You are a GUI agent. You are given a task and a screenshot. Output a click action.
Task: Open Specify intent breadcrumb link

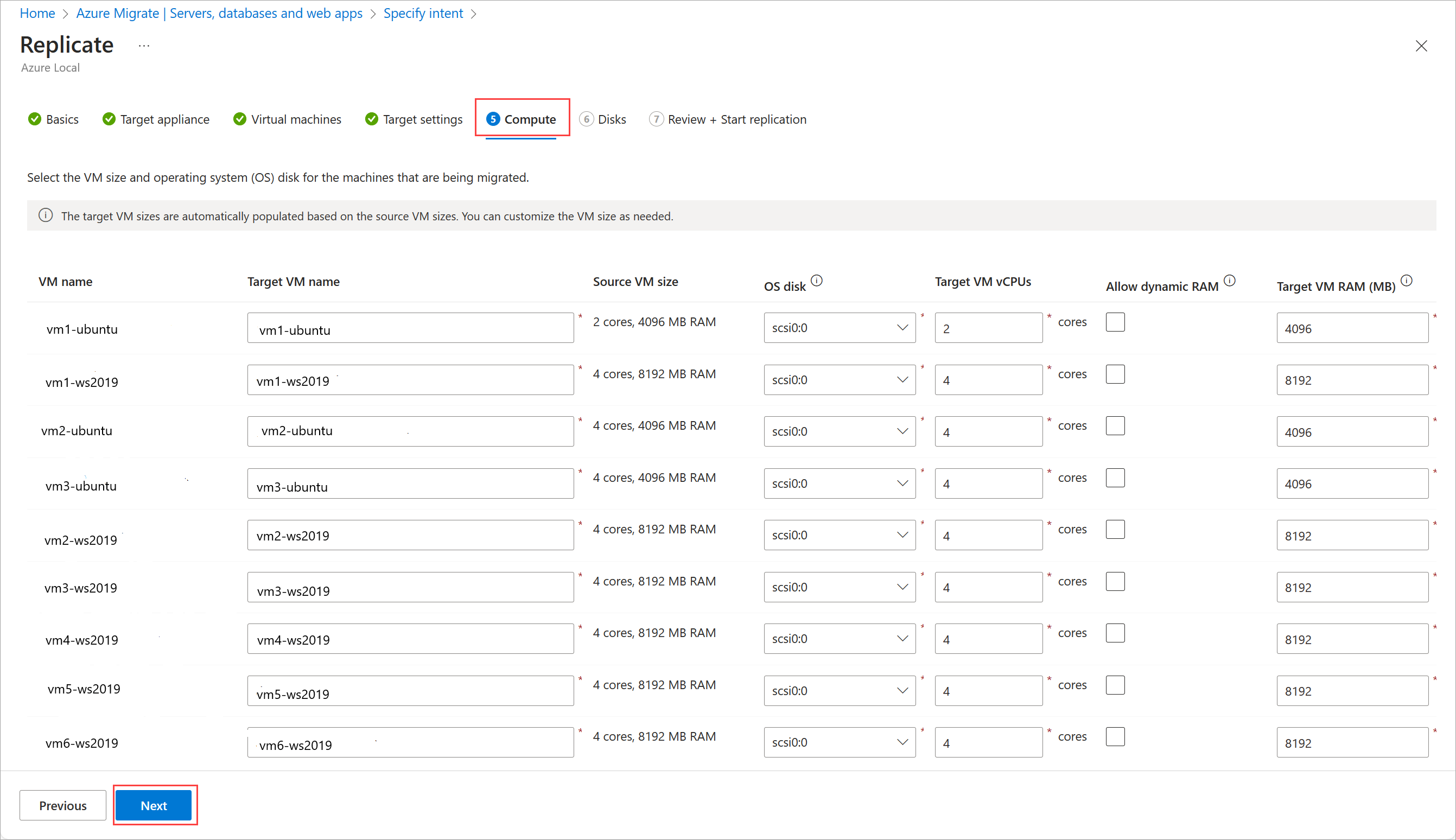pyautogui.click(x=423, y=13)
